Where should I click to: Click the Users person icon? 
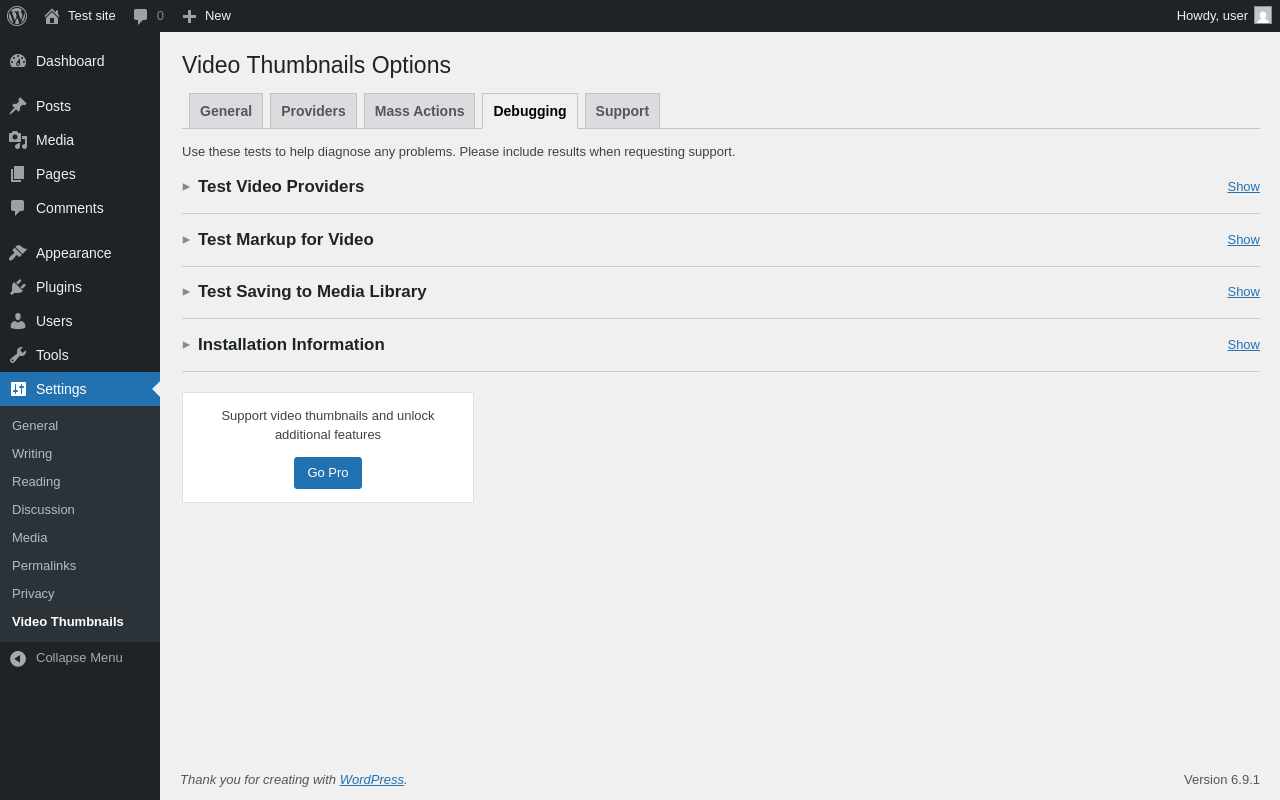pos(18,321)
